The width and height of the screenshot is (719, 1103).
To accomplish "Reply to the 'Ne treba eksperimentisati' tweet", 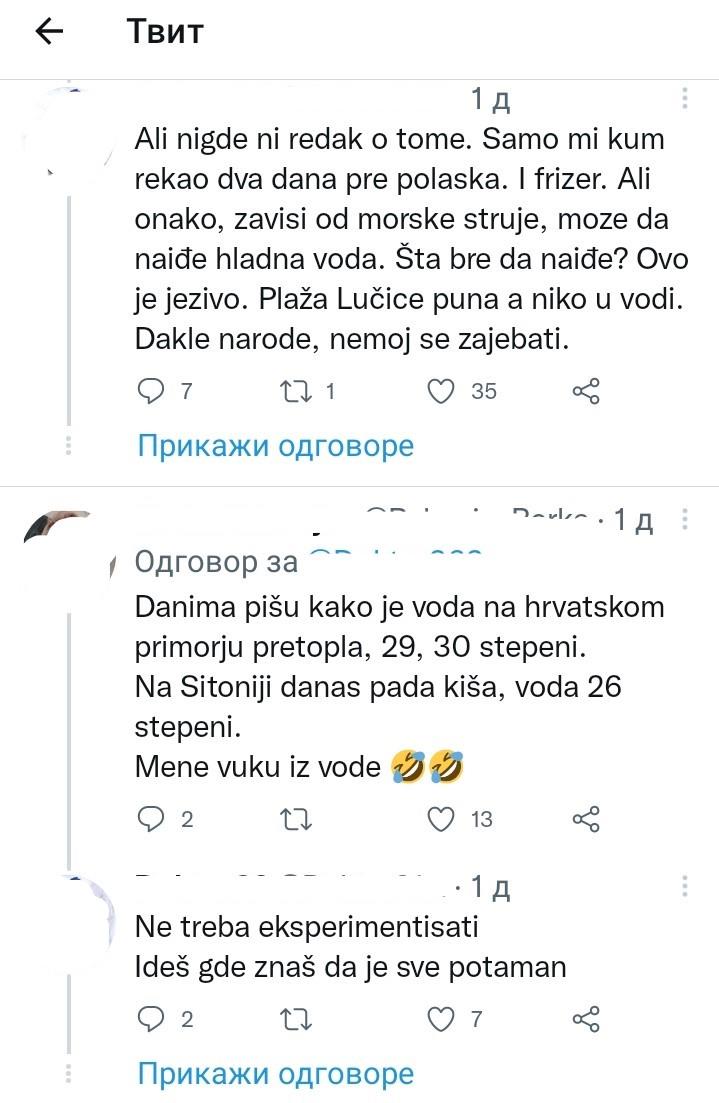I will pos(150,1019).
